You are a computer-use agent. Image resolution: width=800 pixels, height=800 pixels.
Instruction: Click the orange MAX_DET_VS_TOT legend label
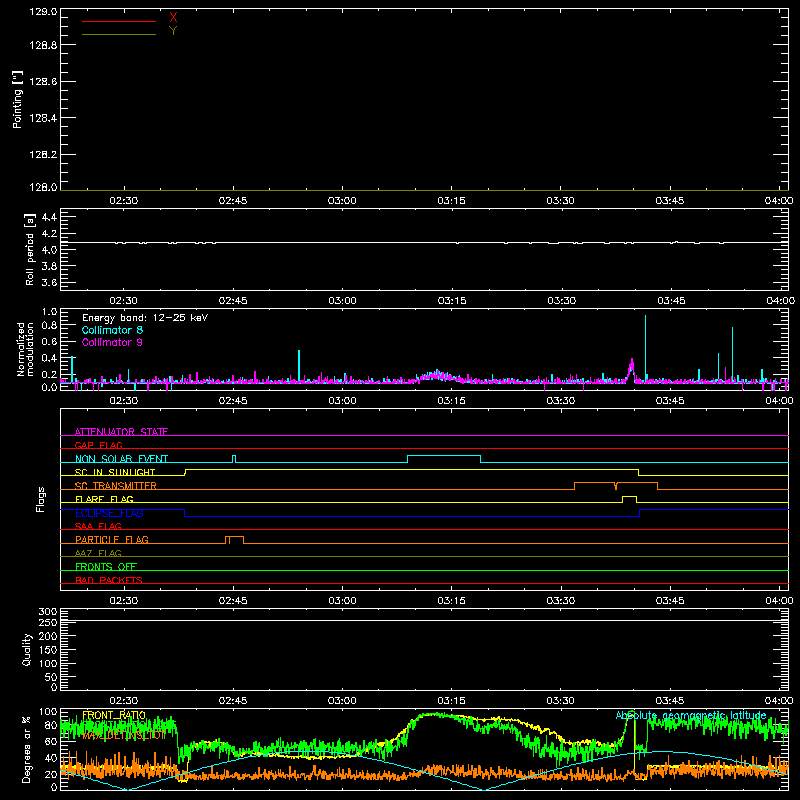click(x=123, y=735)
